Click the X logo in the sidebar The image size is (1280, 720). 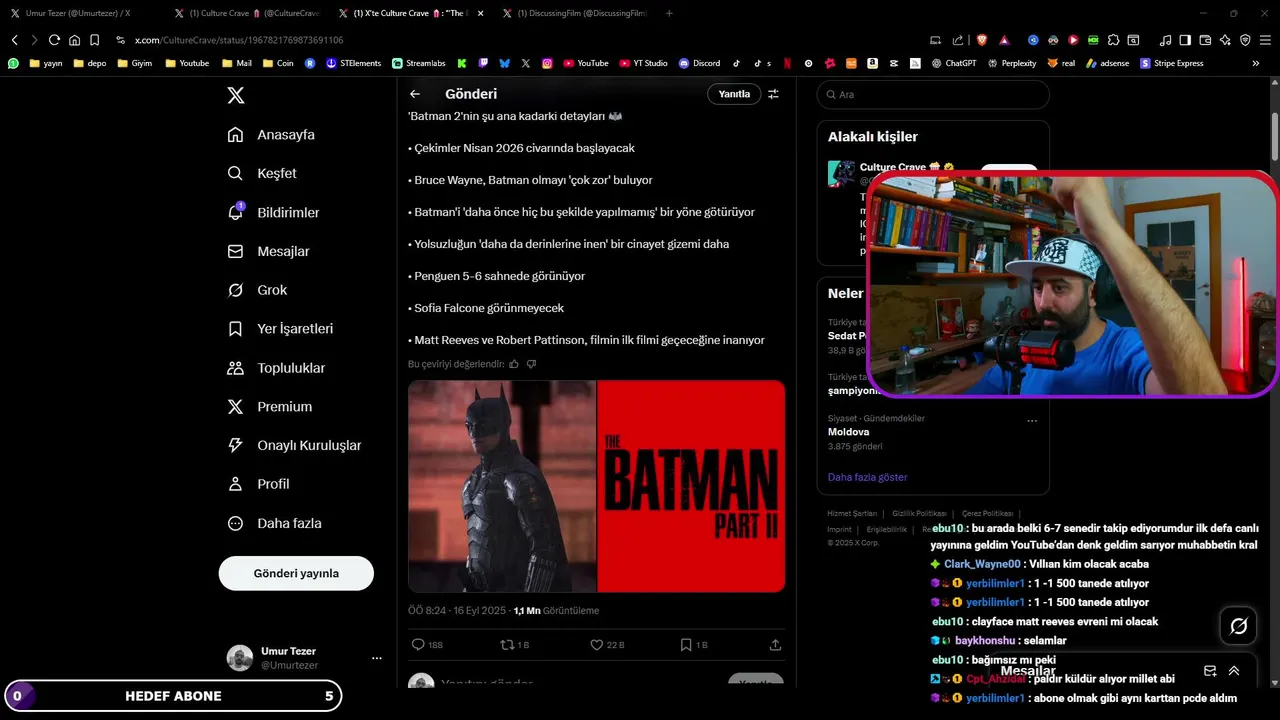[235, 95]
